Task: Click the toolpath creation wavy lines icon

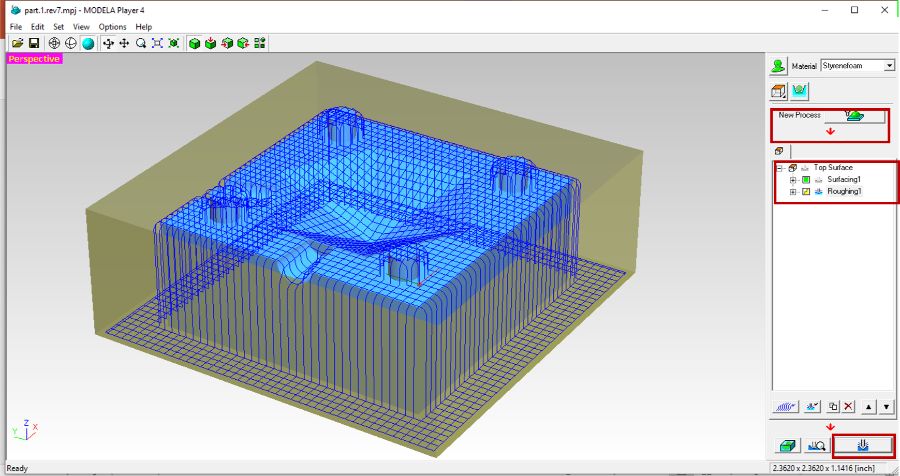Action: (786, 407)
